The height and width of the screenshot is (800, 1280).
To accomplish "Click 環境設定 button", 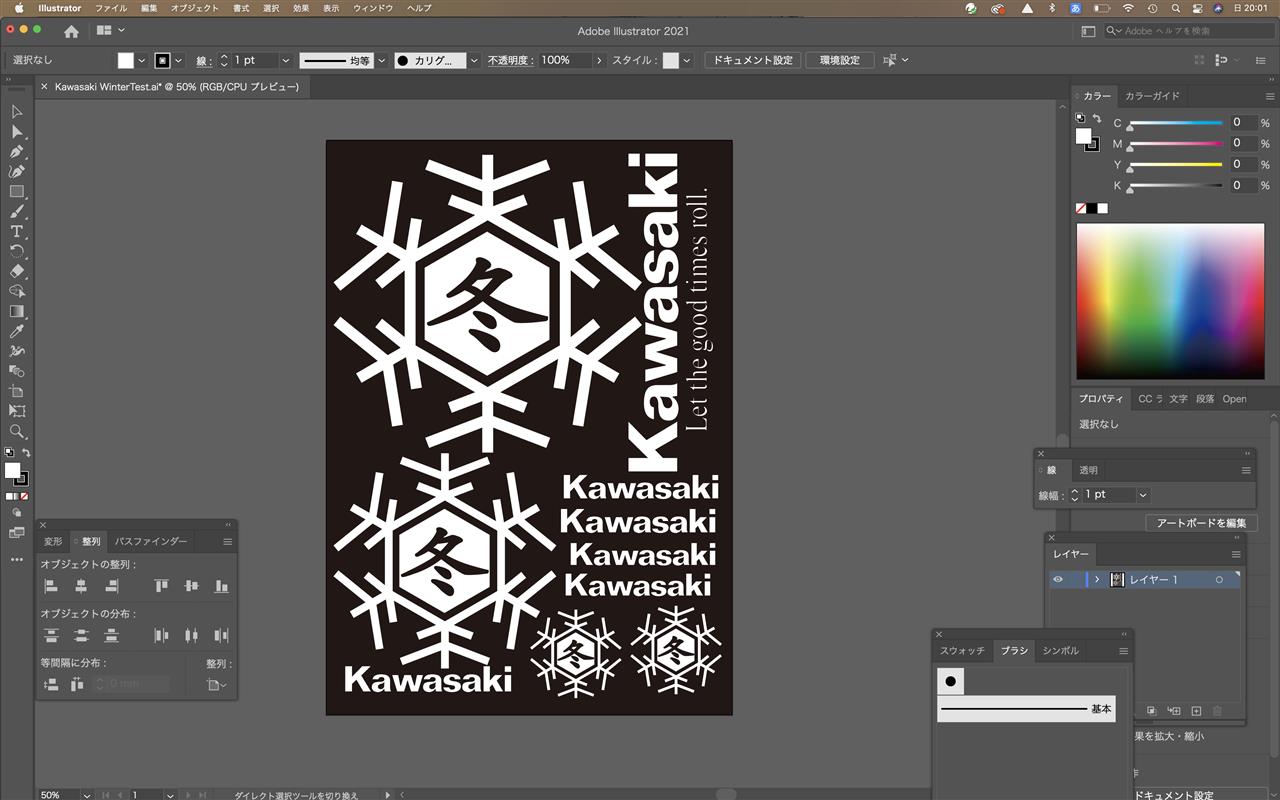I will pos(840,60).
